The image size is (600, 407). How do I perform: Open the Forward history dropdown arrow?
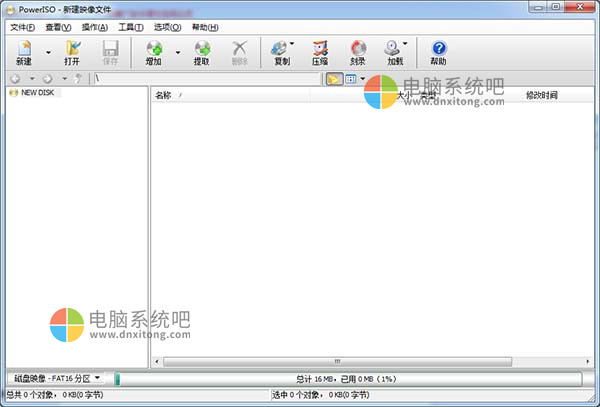pyautogui.click(x=64, y=79)
